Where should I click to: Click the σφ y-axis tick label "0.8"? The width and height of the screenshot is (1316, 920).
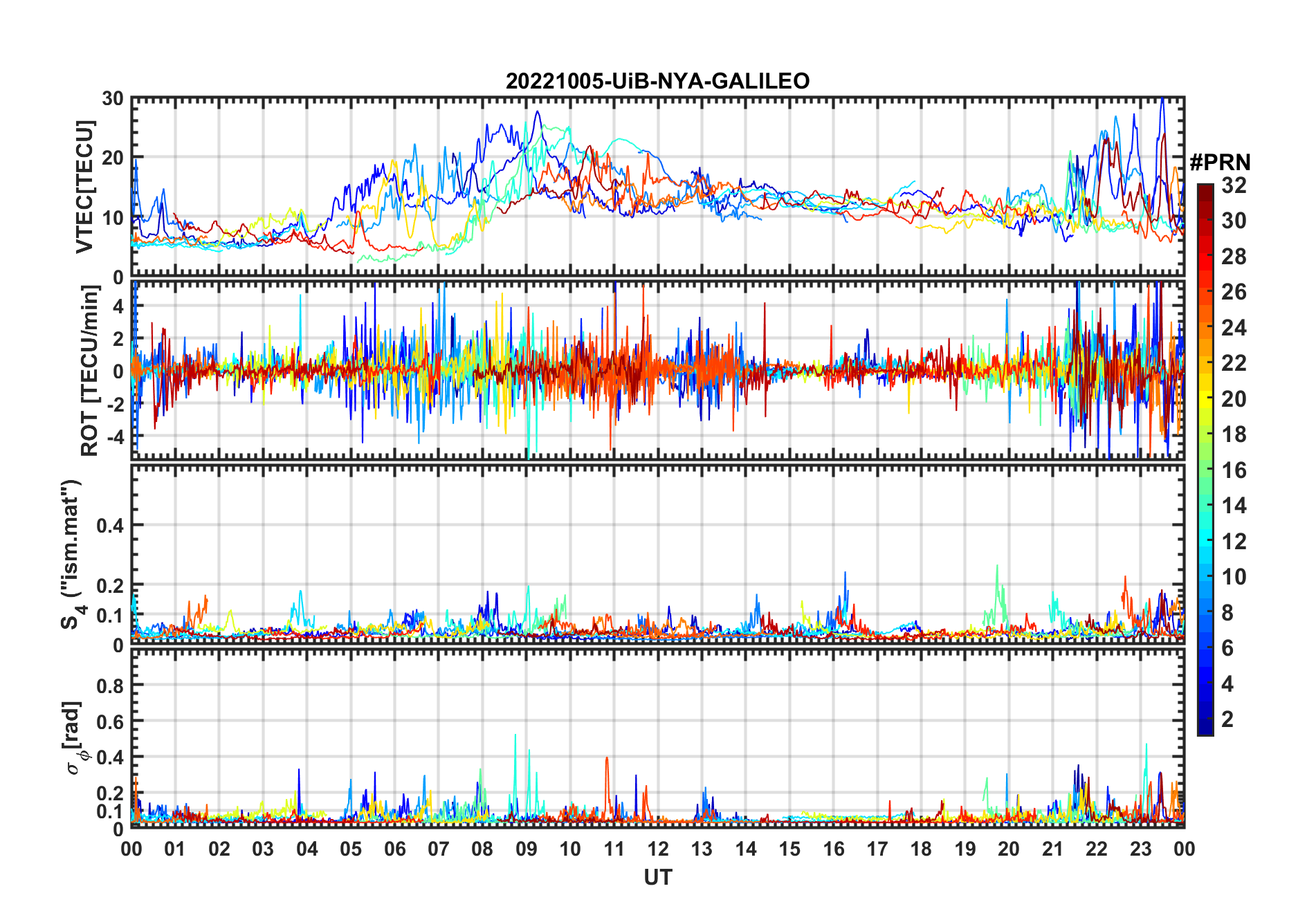111,686
